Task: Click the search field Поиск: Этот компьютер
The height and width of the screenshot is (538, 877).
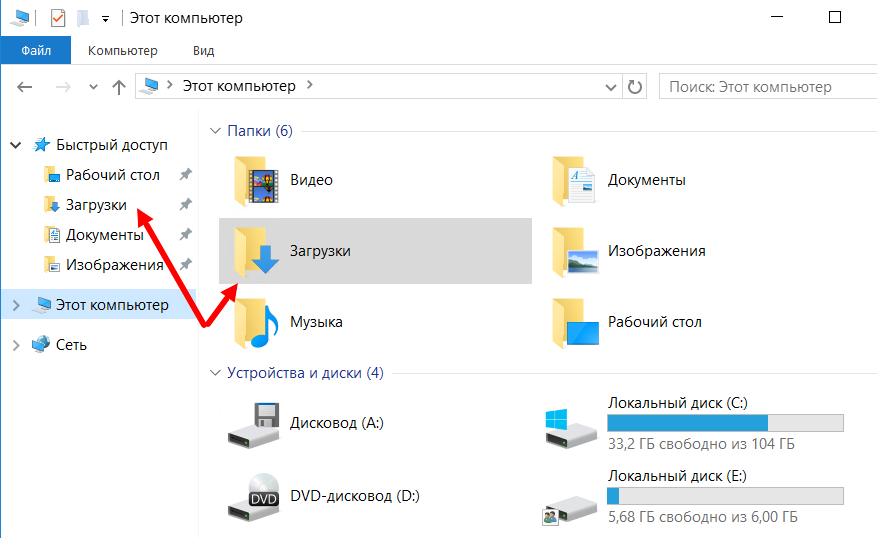Action: pyautogui.click(x=765, y=87)
